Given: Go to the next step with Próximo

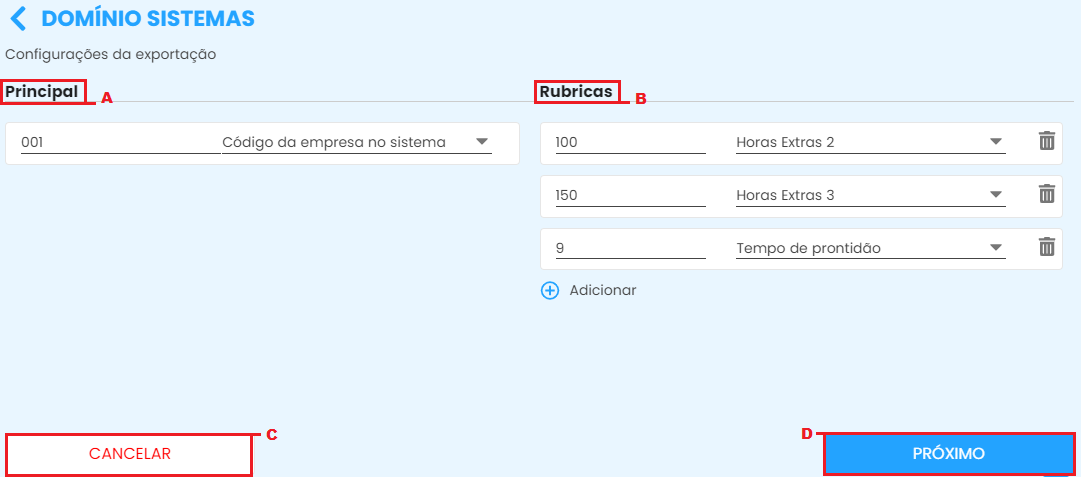Looking at the screenshot, I should point(948,453).
